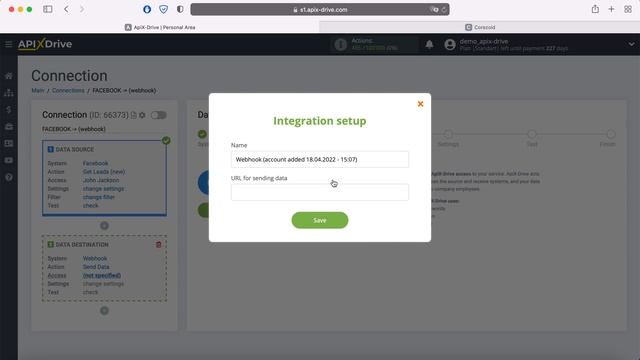640x360 pixels.
Task: Open the help question sidebar icon
Action: coord(9,177)
